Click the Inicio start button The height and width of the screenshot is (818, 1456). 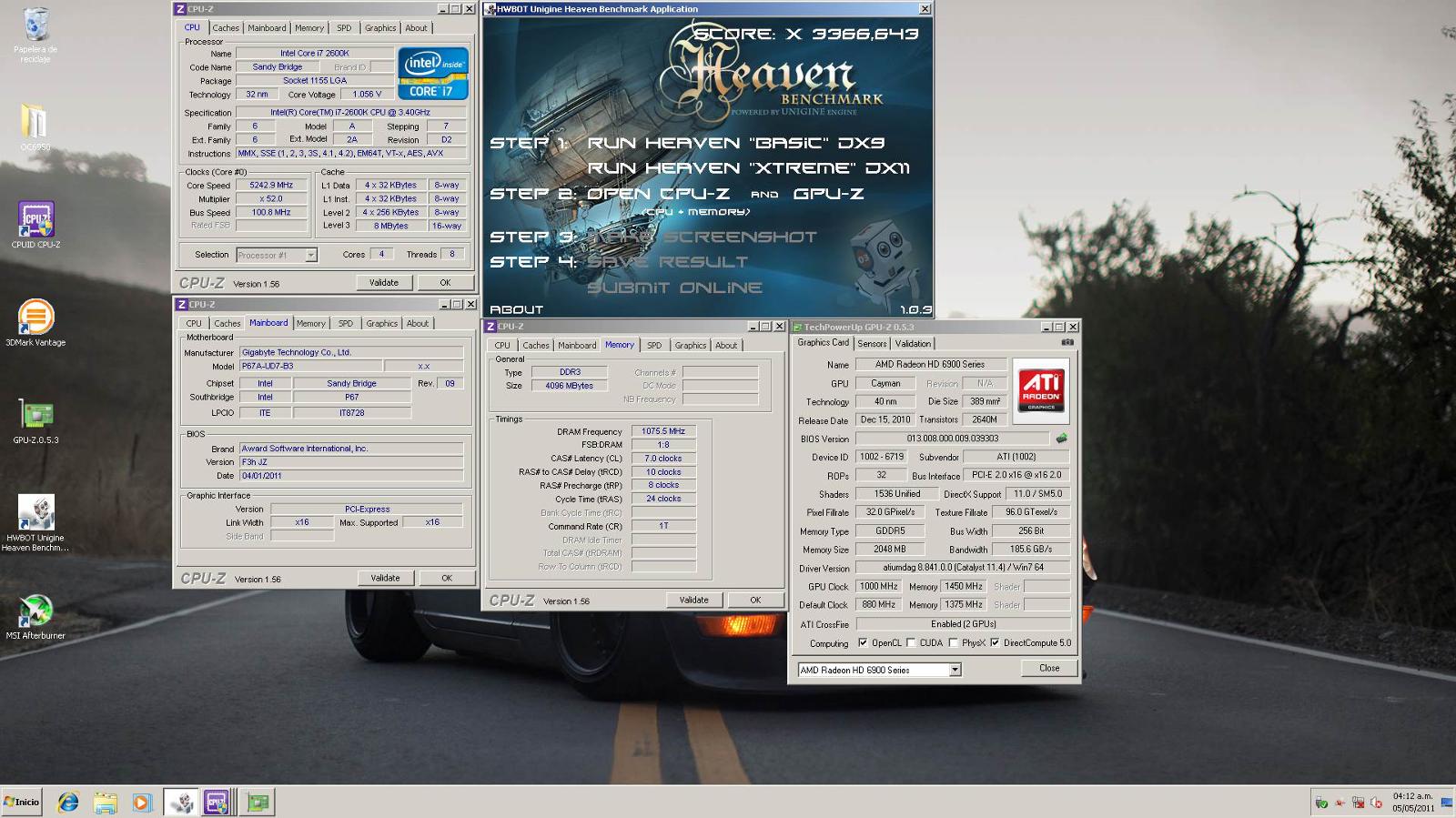click(22, 802)
